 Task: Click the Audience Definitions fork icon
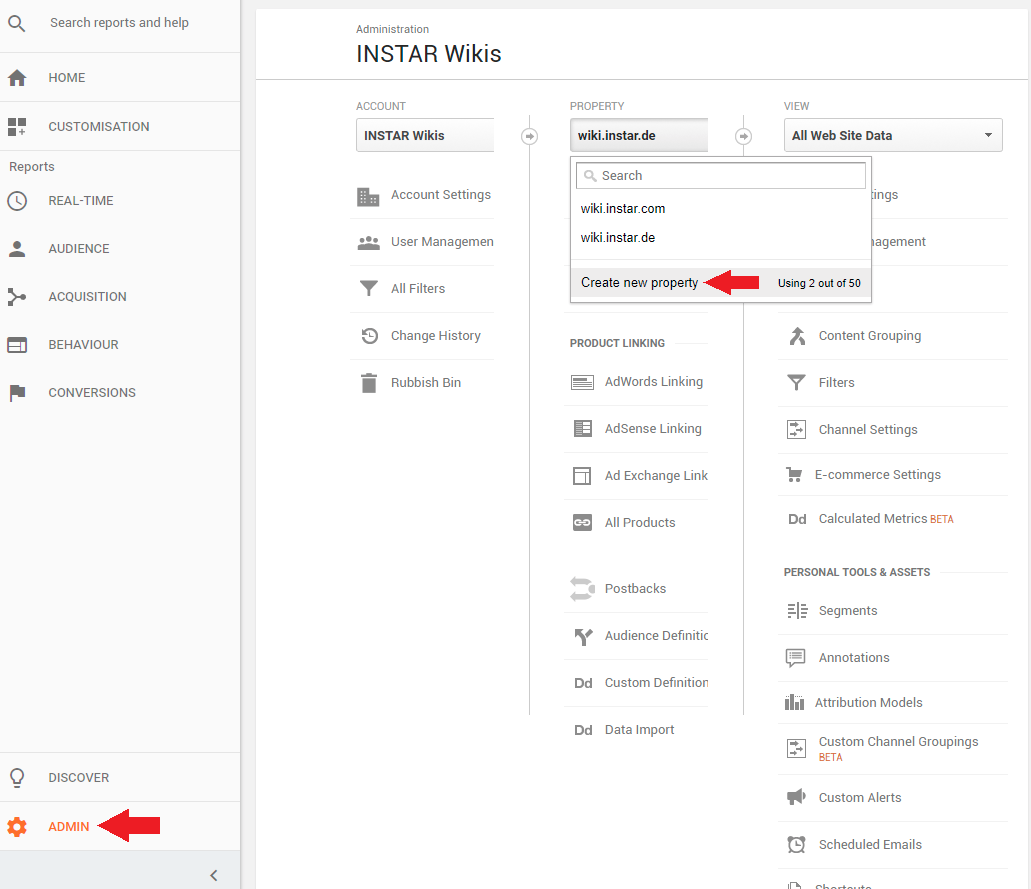[x=583, y=636]
